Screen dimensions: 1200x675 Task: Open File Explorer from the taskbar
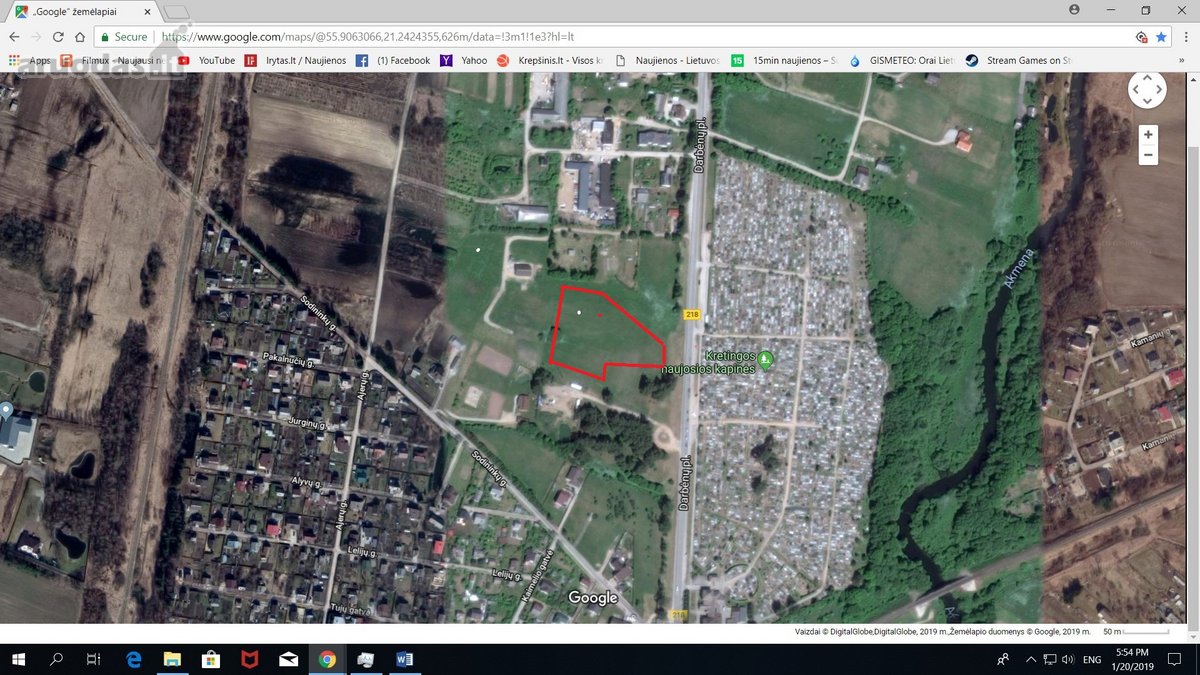pyautogui.click(x=172, y=659)
